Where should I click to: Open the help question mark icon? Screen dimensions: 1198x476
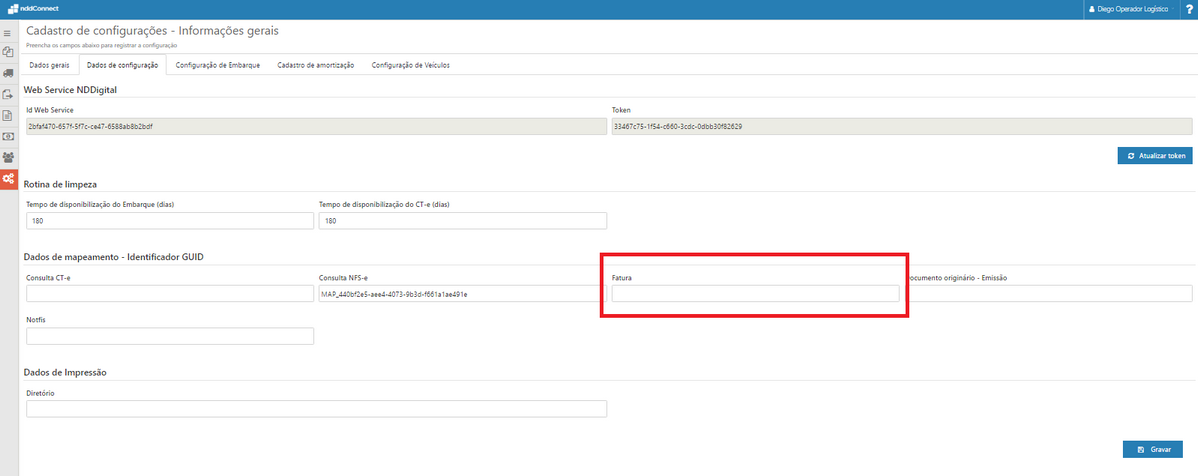point(1189,9)
